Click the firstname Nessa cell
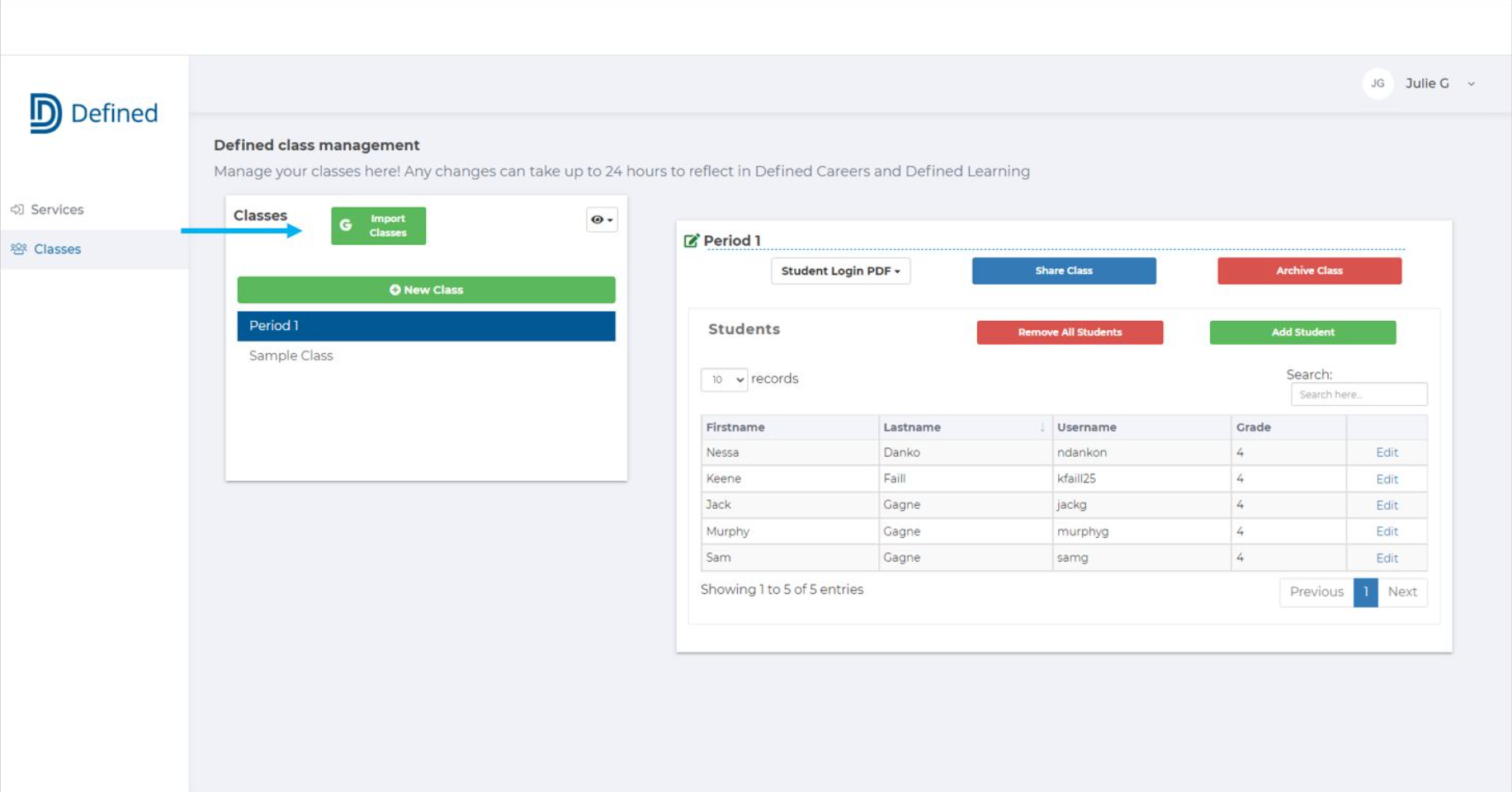This screenshot has width=1512, height=792. (x=790, y=453)
